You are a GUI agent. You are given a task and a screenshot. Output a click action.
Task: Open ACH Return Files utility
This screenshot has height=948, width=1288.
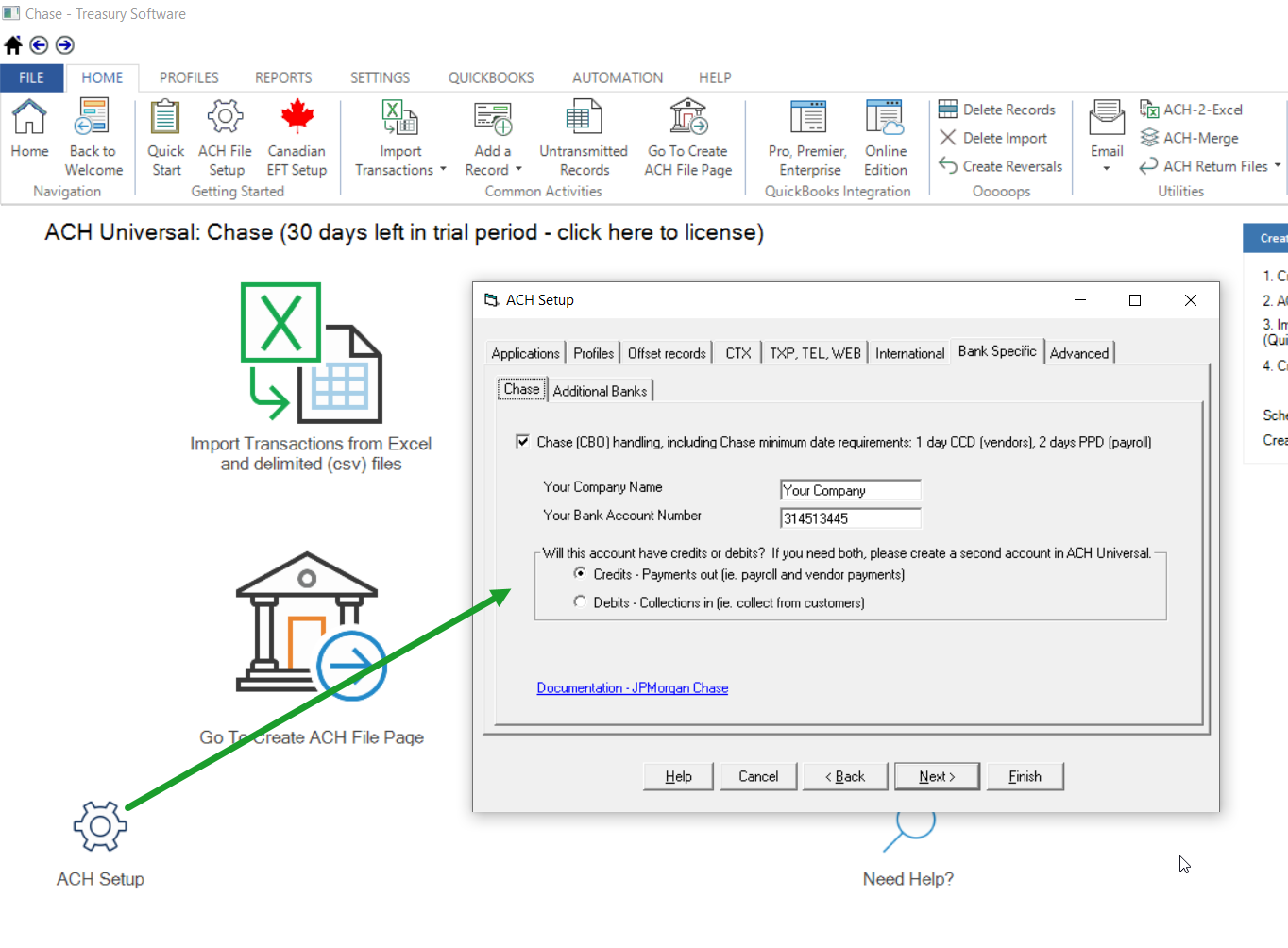tap(1204, 166)
